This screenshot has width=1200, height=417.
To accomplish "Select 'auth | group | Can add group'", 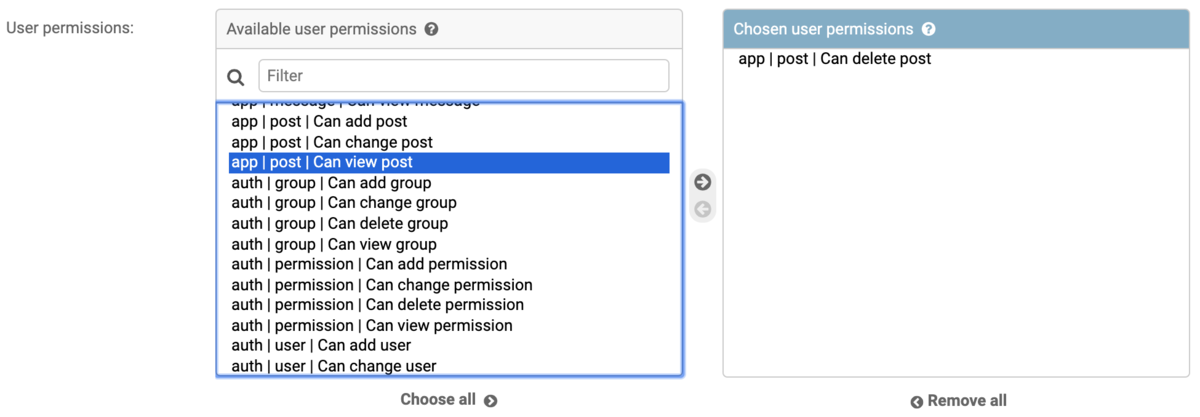I will [449, 183].
